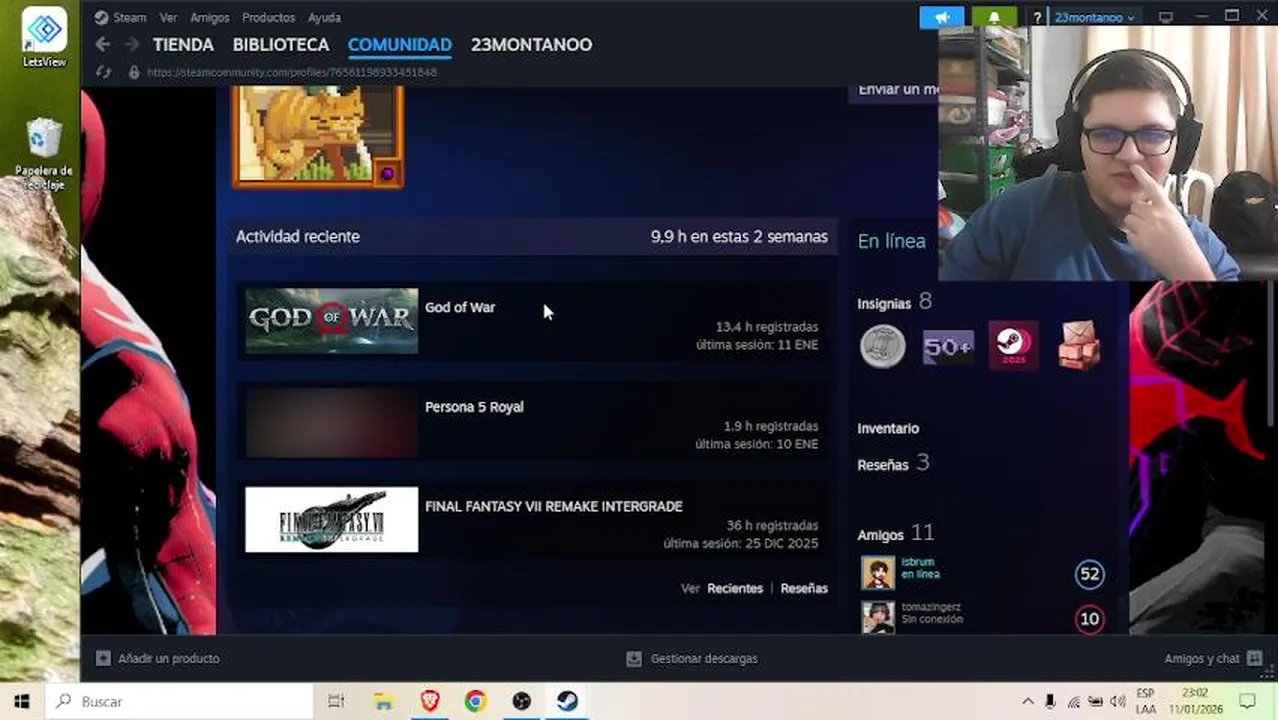Open Google Chrome from the taskbar
1278x720 pixels.
(475, 701)
